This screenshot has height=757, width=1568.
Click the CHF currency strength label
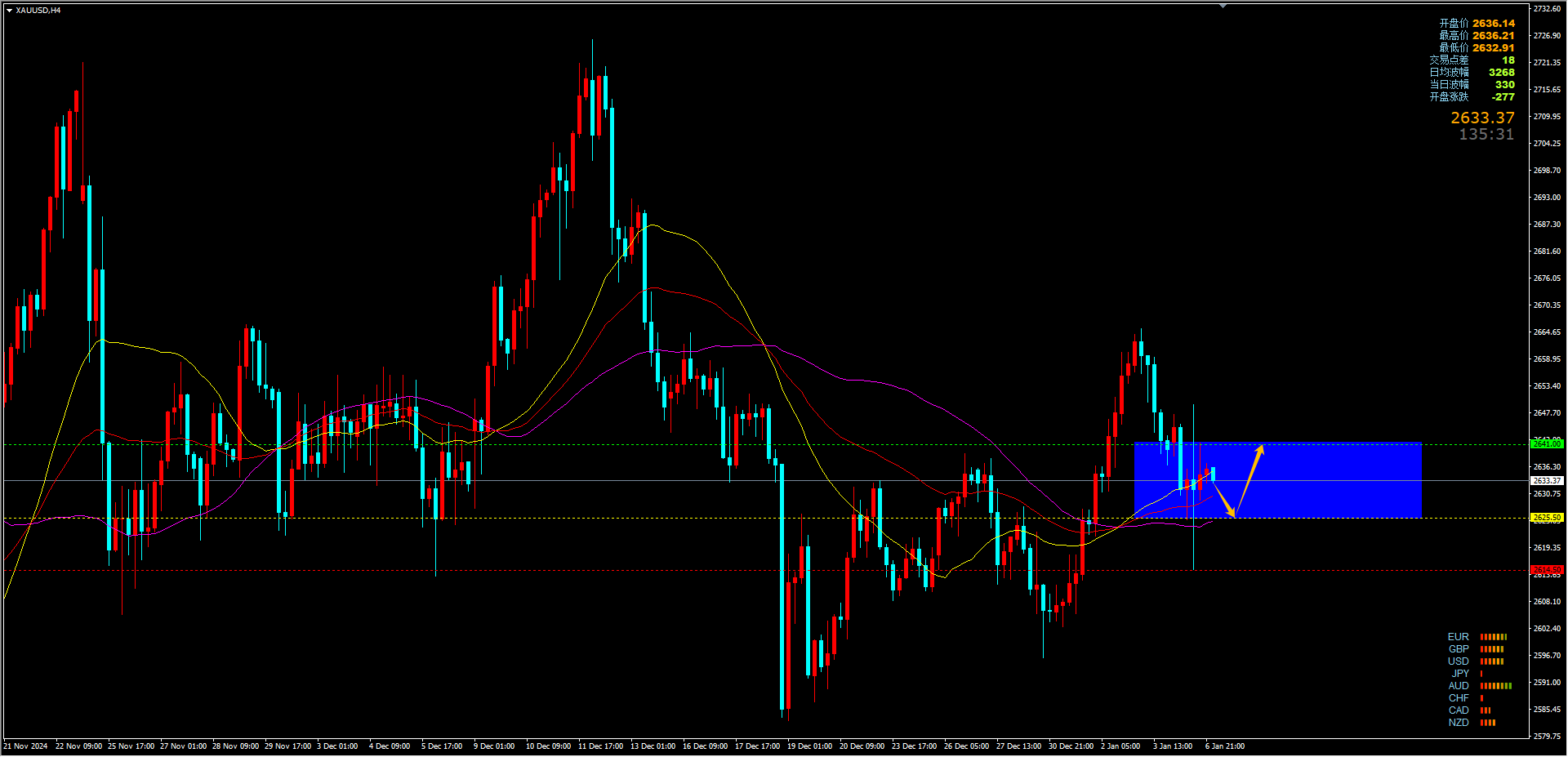1459,698
